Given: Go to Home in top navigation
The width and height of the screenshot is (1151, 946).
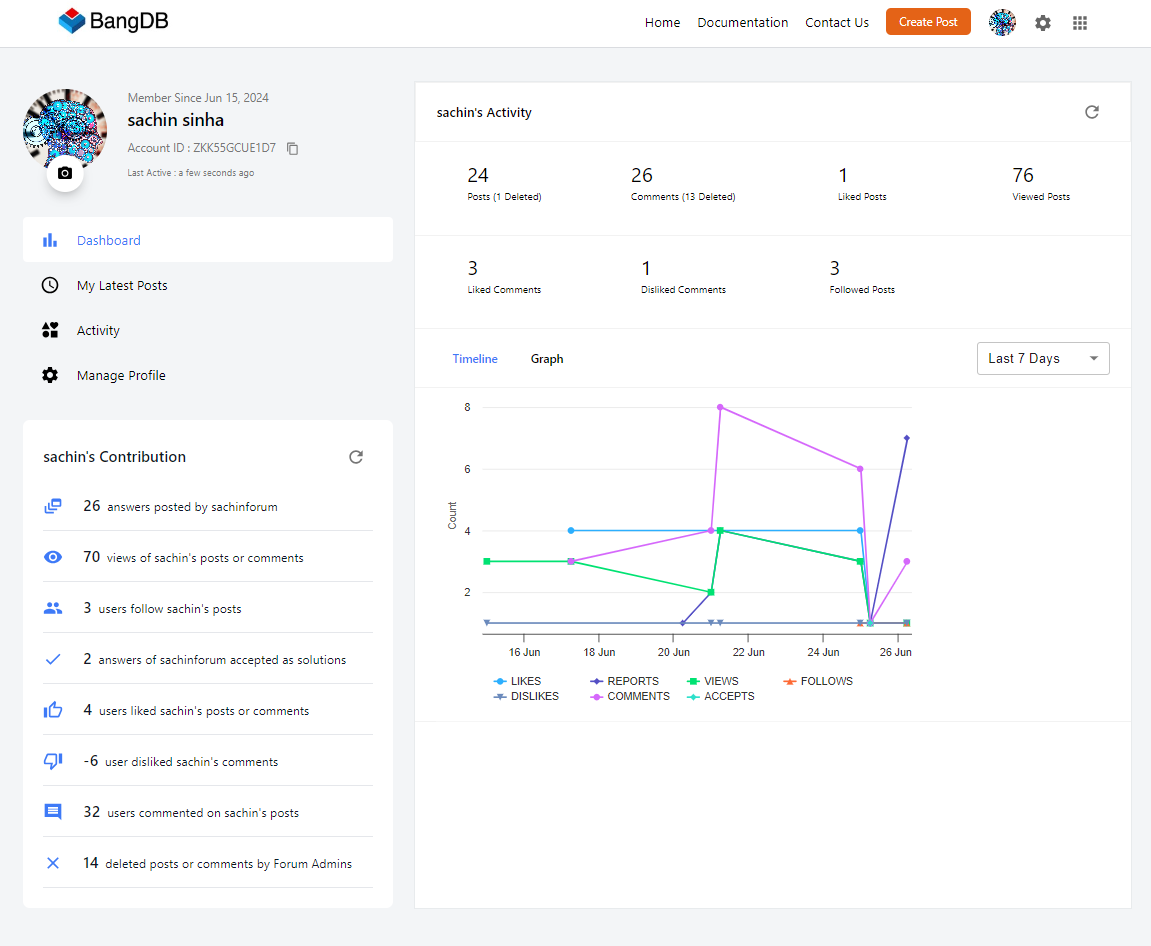Looking at the screenshot, I should click(662, 23).
